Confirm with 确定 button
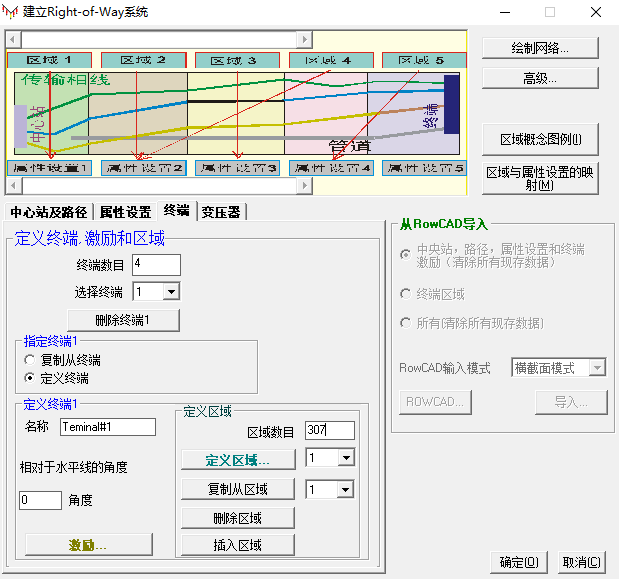 pyautogui.click(x=519, y=562)
